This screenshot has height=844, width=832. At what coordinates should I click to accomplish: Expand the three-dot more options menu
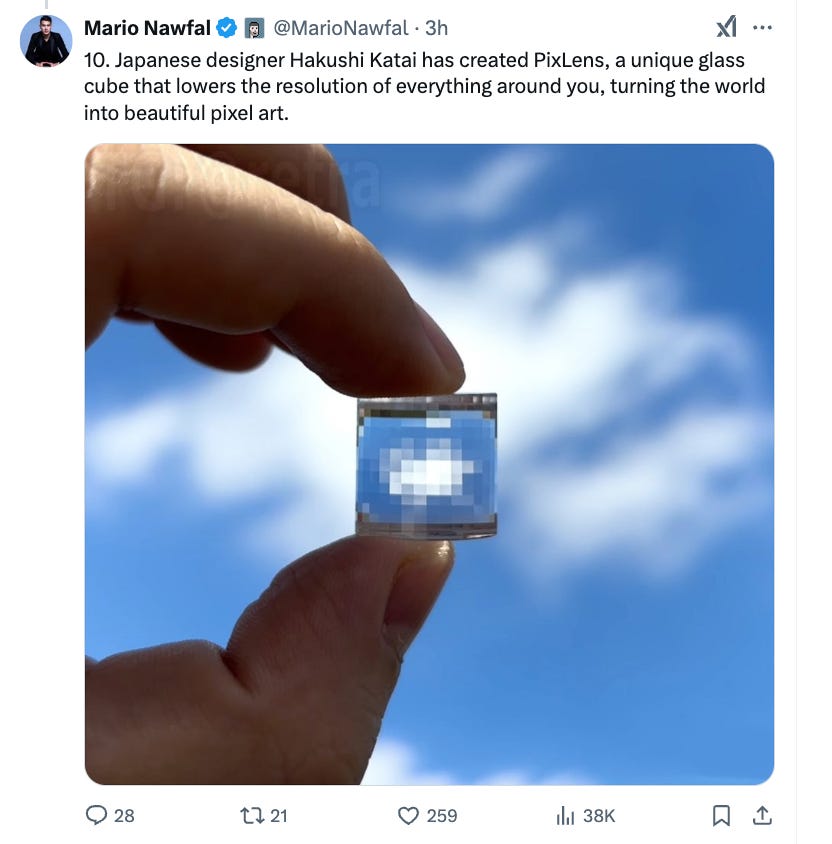[762, 27]
